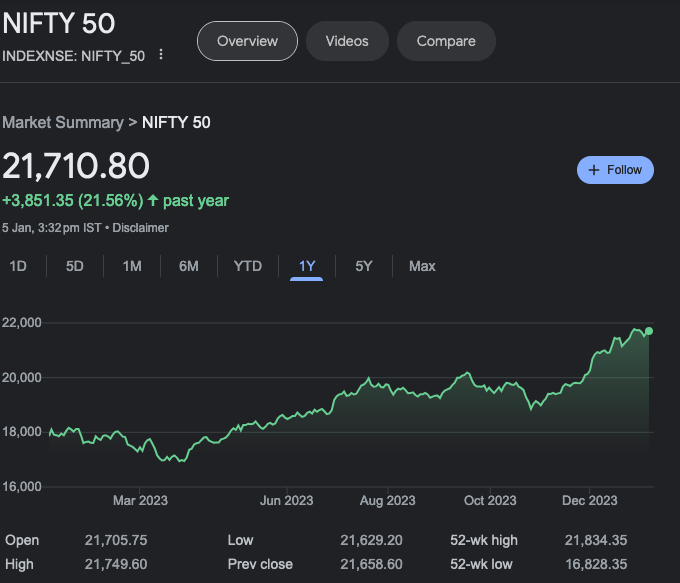Click the Follow button
This screenshot has height=583, width=680.
click(x=615, y=170)
